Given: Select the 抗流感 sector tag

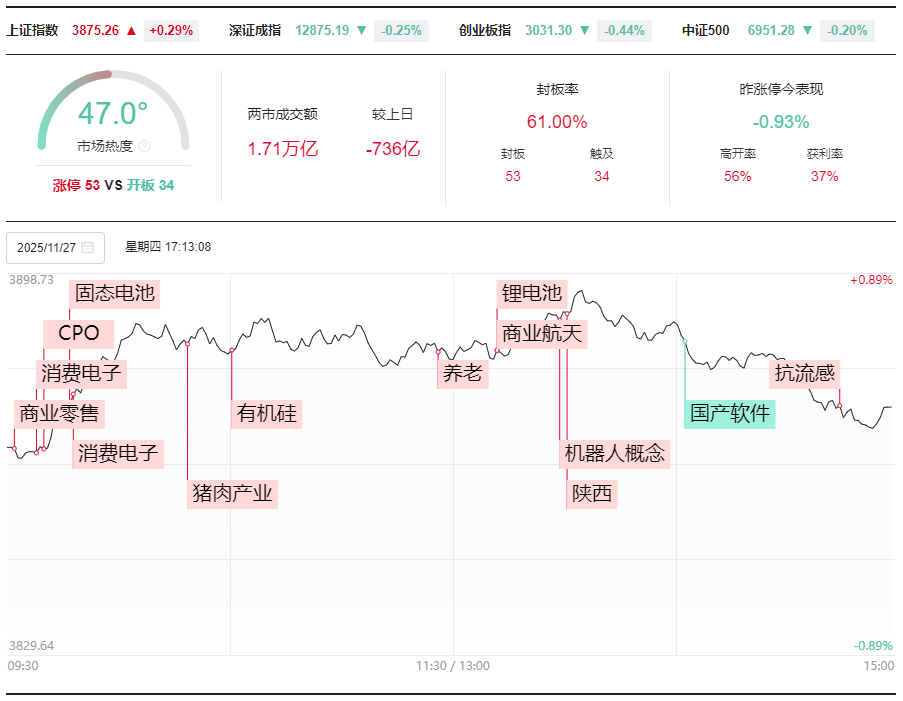Looking at the screenshot, I should tap(805, 373).
